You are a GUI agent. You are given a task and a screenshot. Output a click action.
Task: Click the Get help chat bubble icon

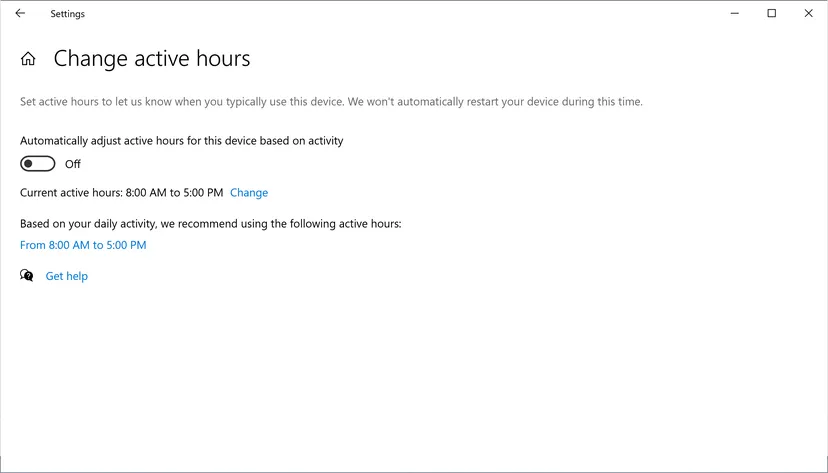pyautogui.click(x=27, y=276)
